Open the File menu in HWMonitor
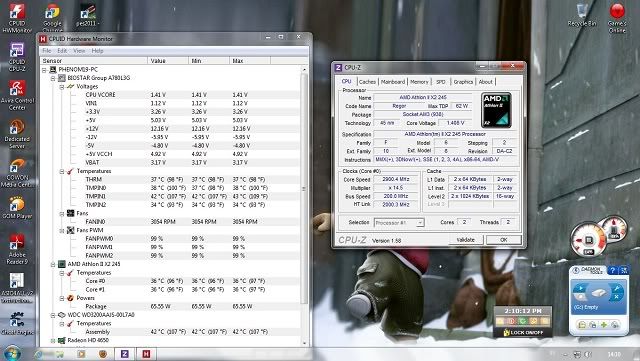The height and width of the screenshot is (361, 640). 47,51
